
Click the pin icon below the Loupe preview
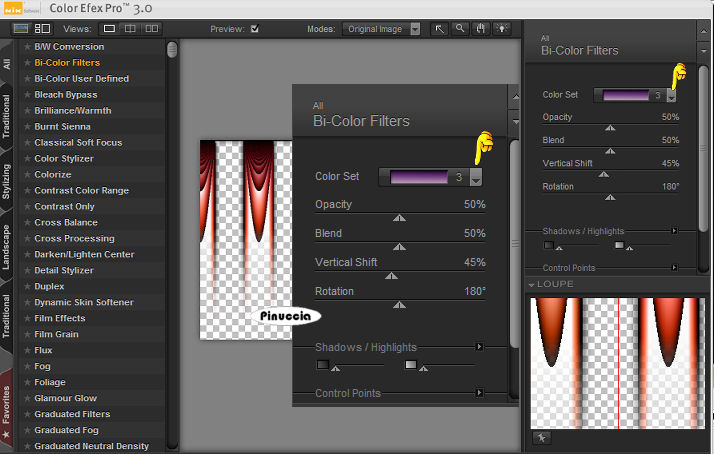541,438
